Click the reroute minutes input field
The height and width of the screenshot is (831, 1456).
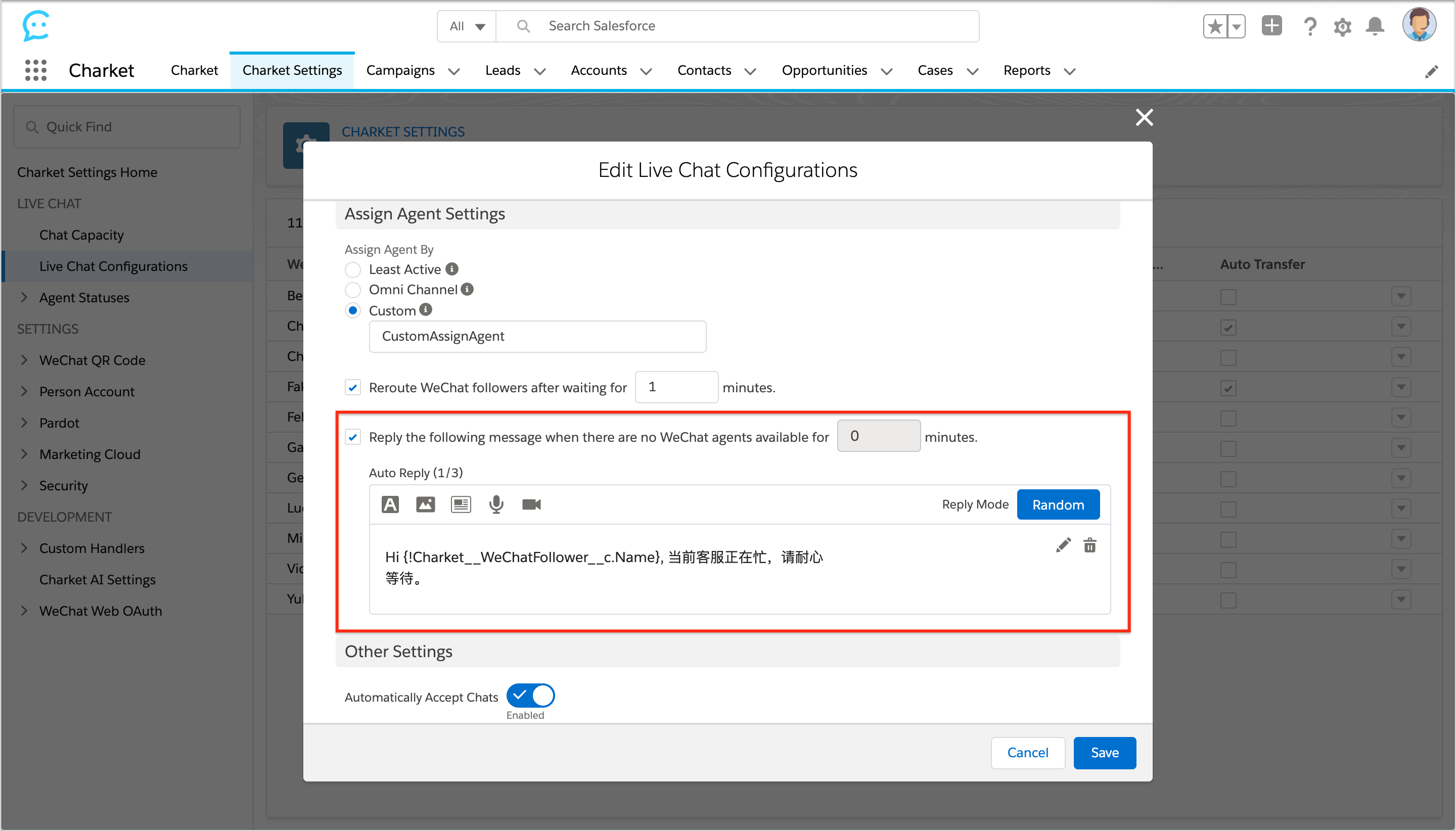point(676,387)
